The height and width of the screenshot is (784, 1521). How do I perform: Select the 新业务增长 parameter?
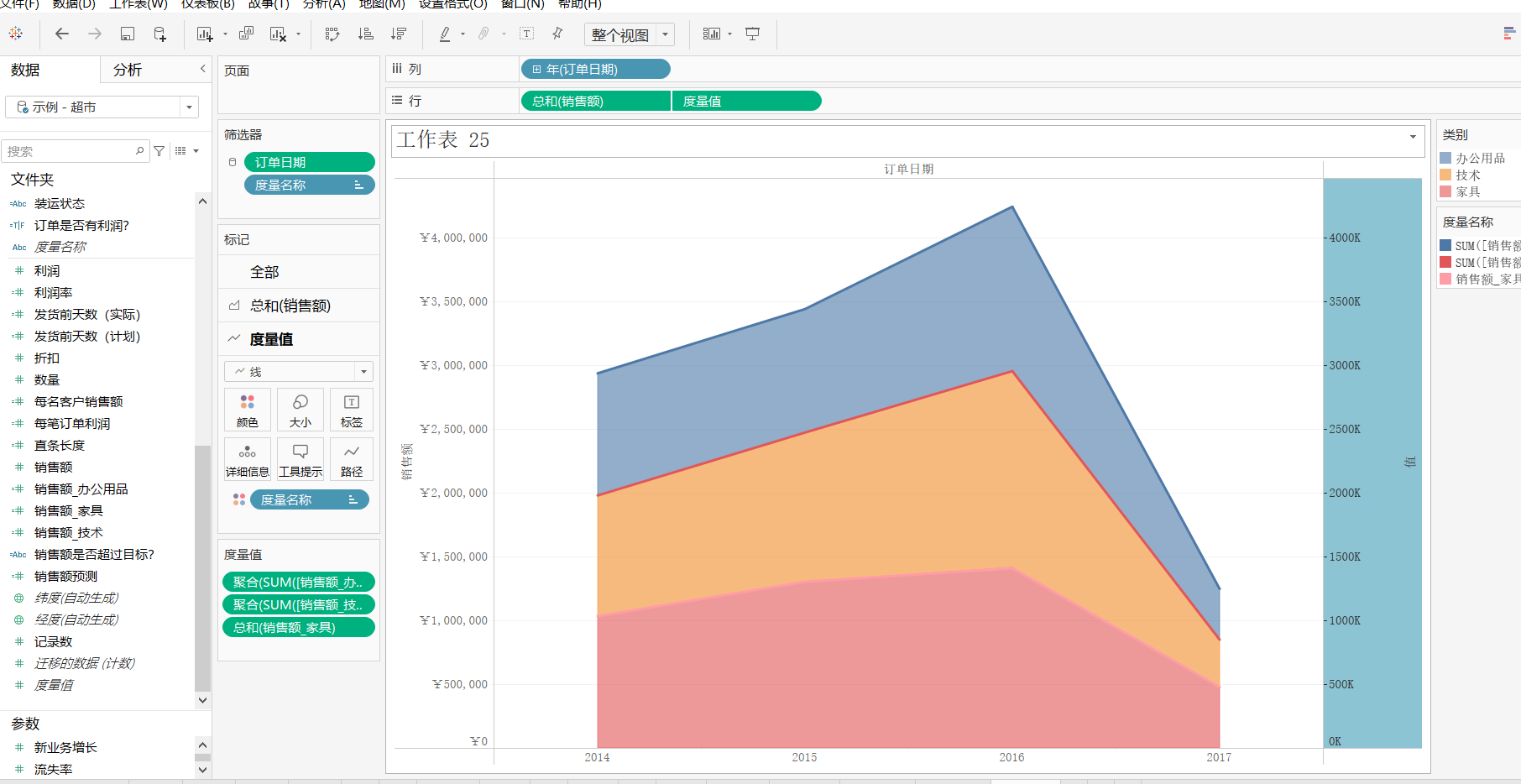coord(65,747)
